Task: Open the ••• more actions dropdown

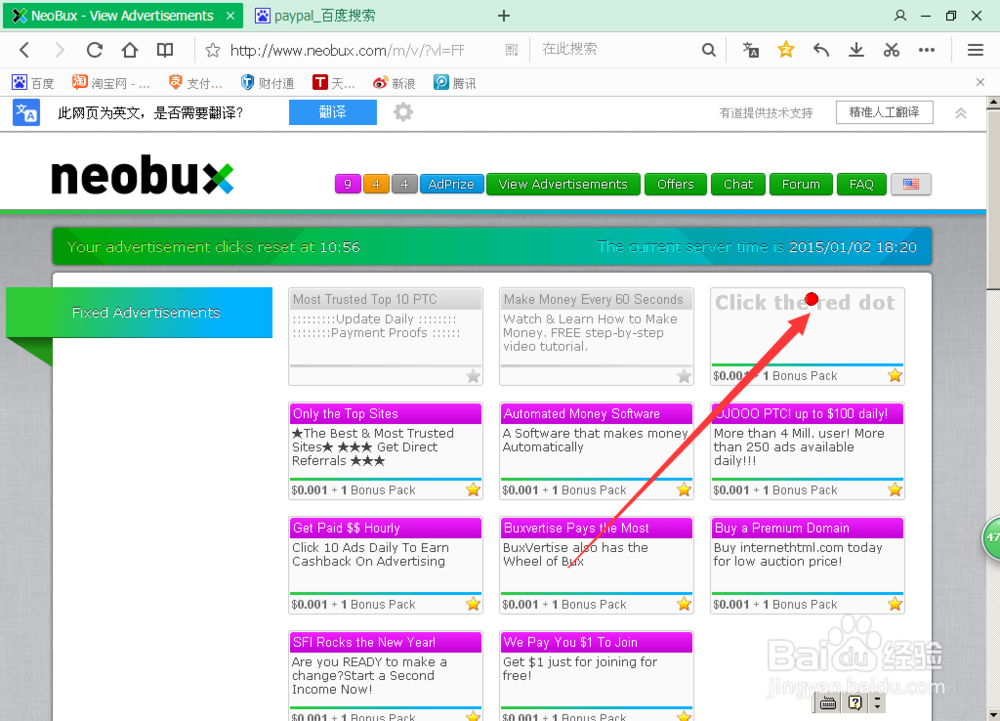Action: click(x=926, y=49)
